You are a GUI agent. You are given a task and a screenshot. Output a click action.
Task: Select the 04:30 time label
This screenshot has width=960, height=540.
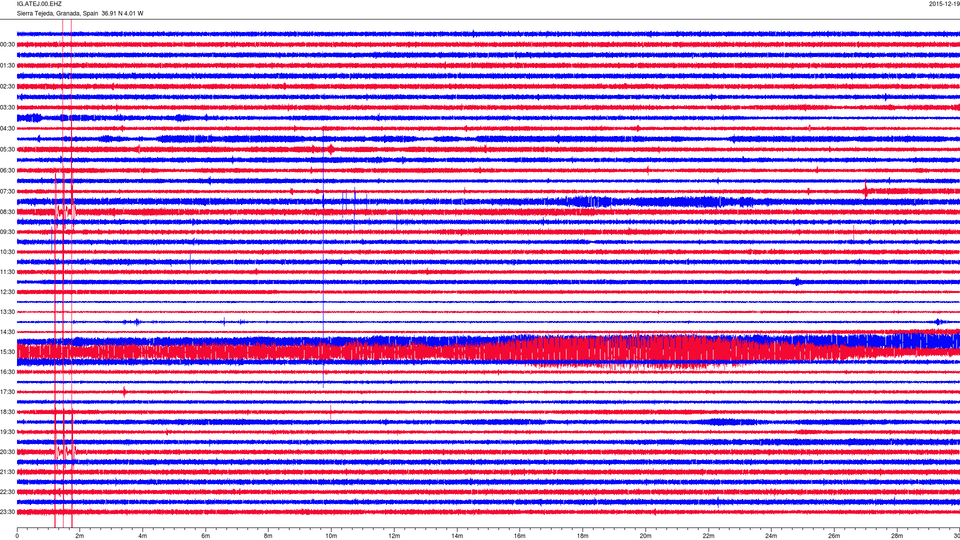click(7, 129)
